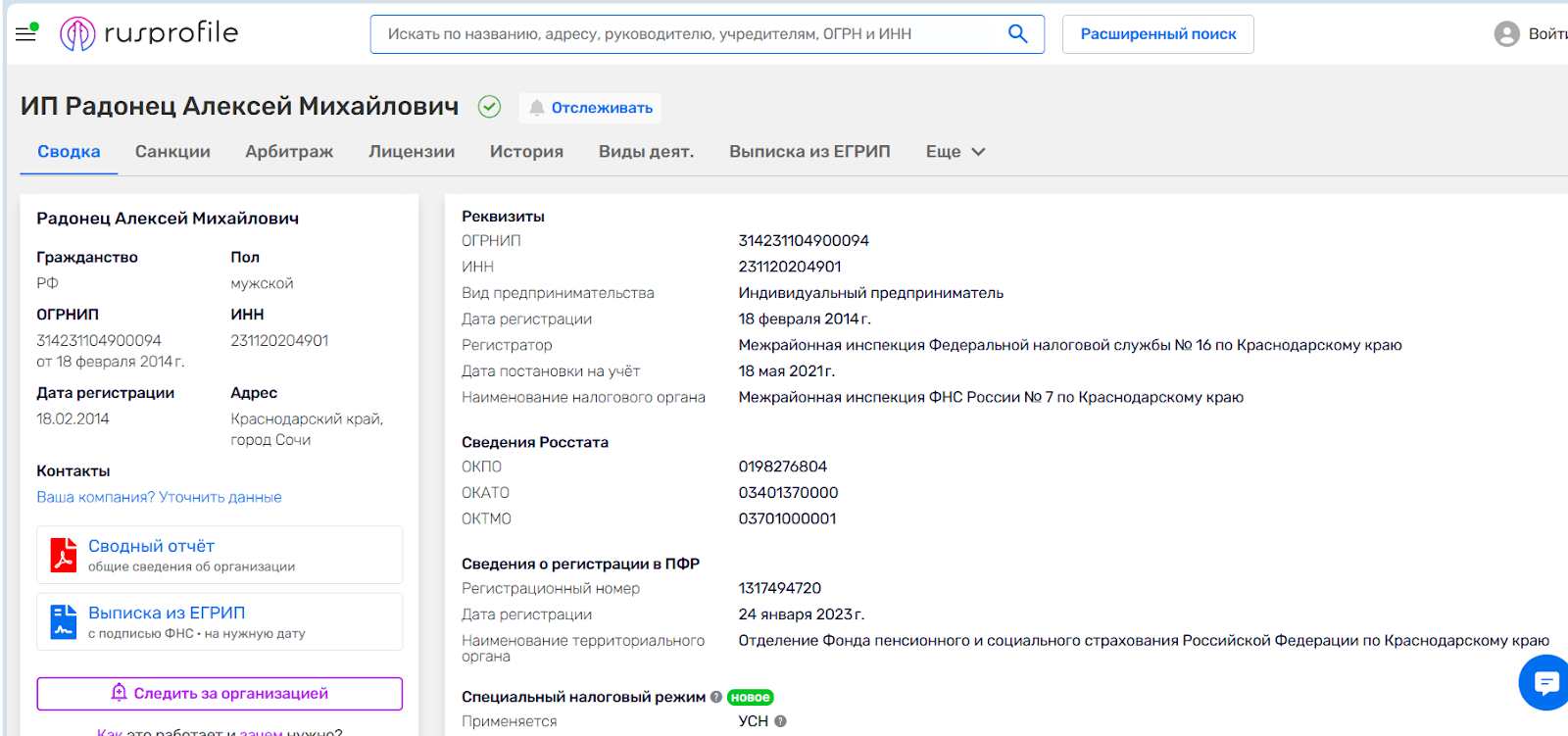Click the search input field
Image resolution: width=1568 pixels, height=736 pixels.
pyautogui.click(x=686, y=34)
